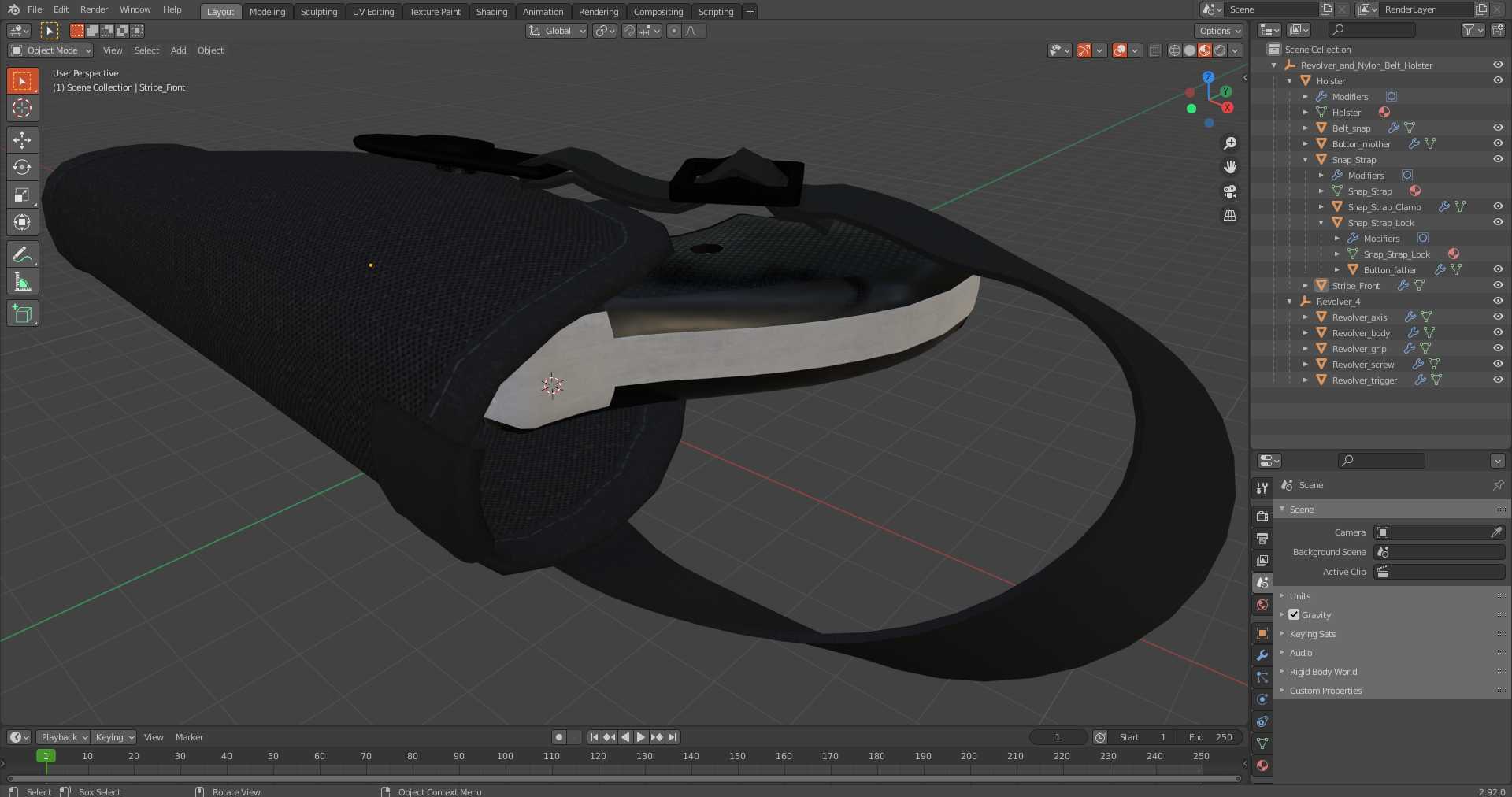Open Global transform orientation dropdown
This screenshot has height=797, width=1512.
557,31
